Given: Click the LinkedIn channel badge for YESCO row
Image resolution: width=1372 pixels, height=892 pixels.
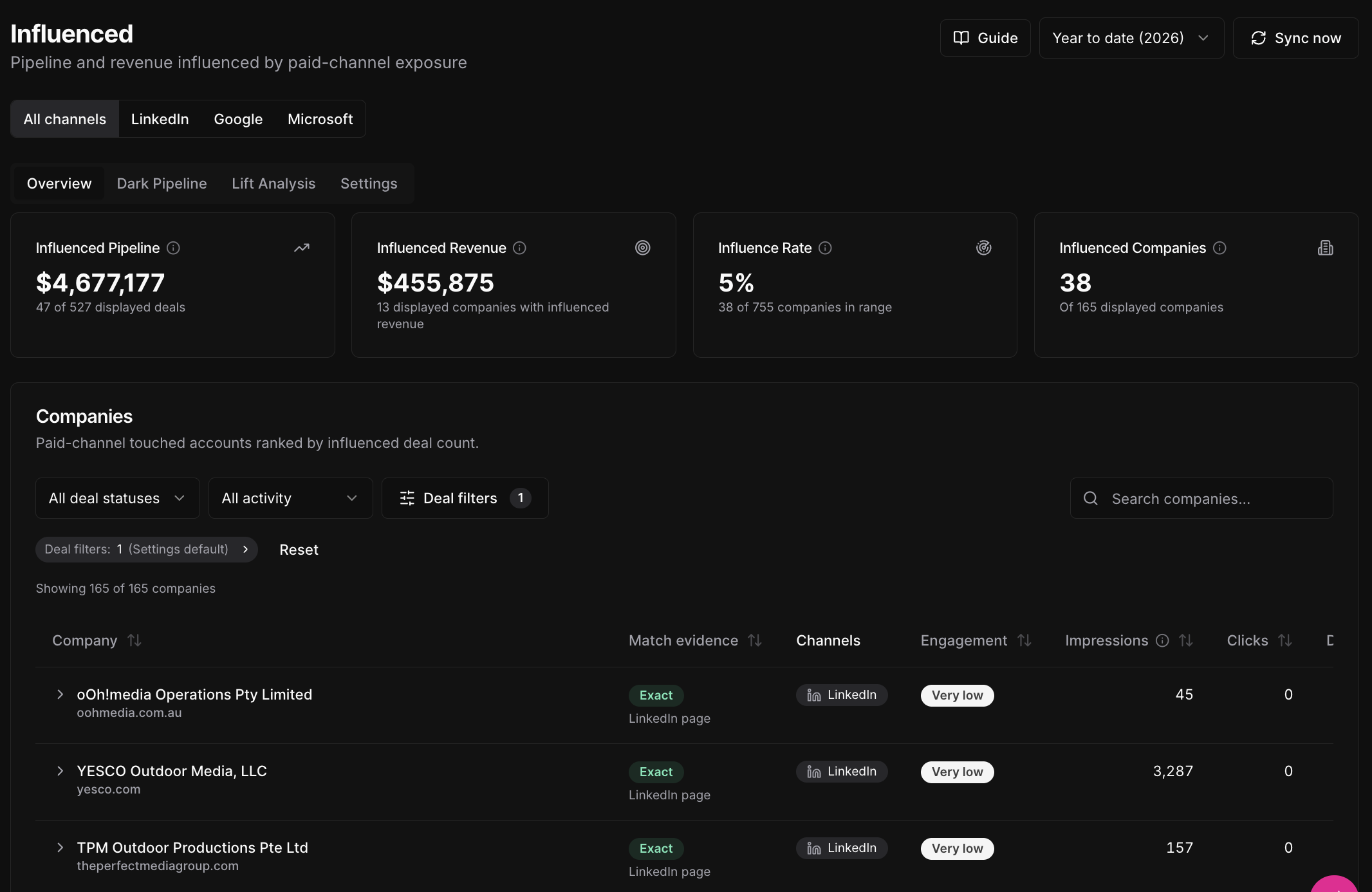Looking at the screenshot, I should (x=842, y=772).
